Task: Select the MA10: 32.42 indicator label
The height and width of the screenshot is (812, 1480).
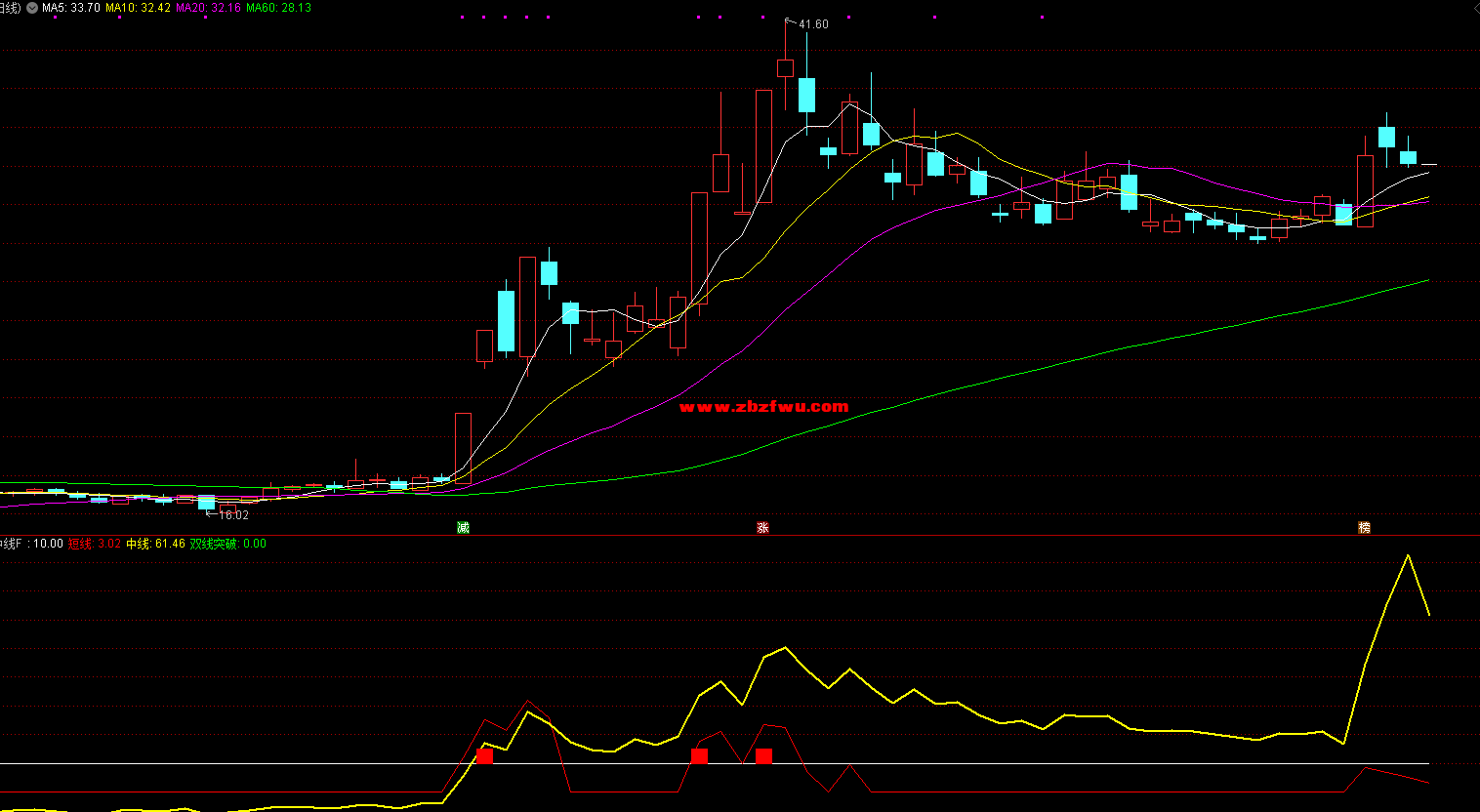Action: [x=138, y=8]
